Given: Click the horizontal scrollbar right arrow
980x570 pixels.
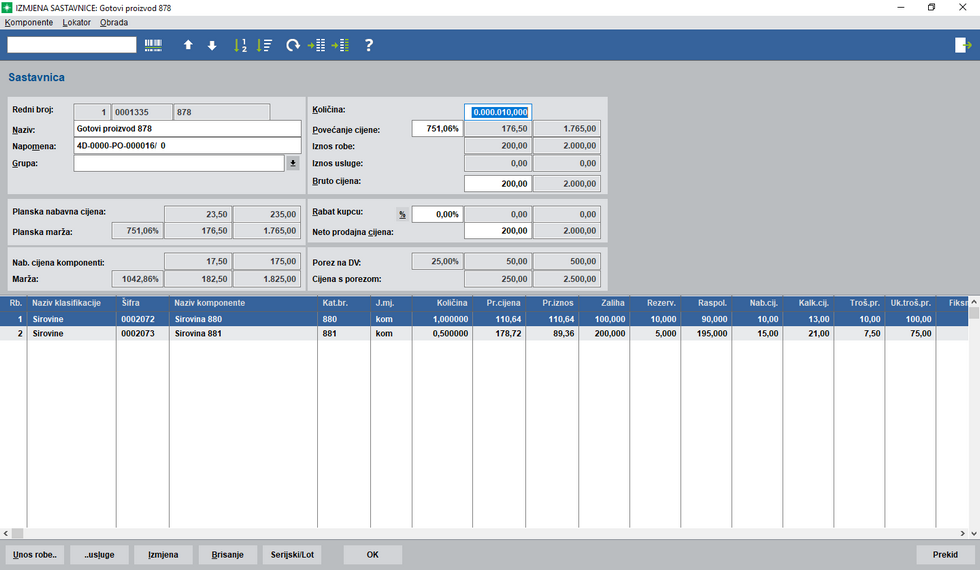Looking at the screenshot, I should point(962,534).
